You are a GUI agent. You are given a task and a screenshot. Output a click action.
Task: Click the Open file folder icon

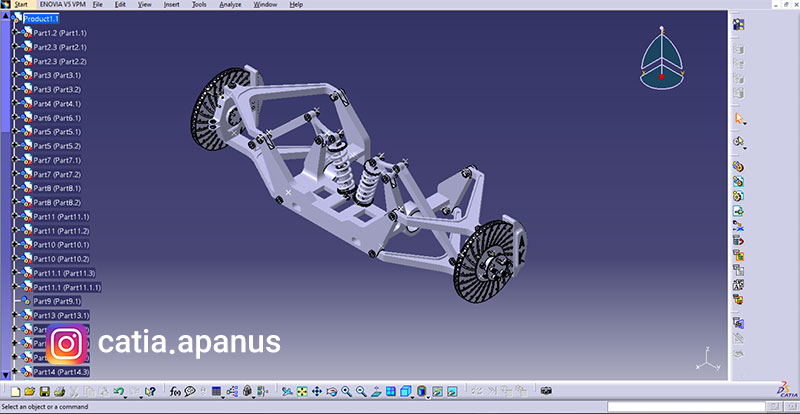[30, 392]
